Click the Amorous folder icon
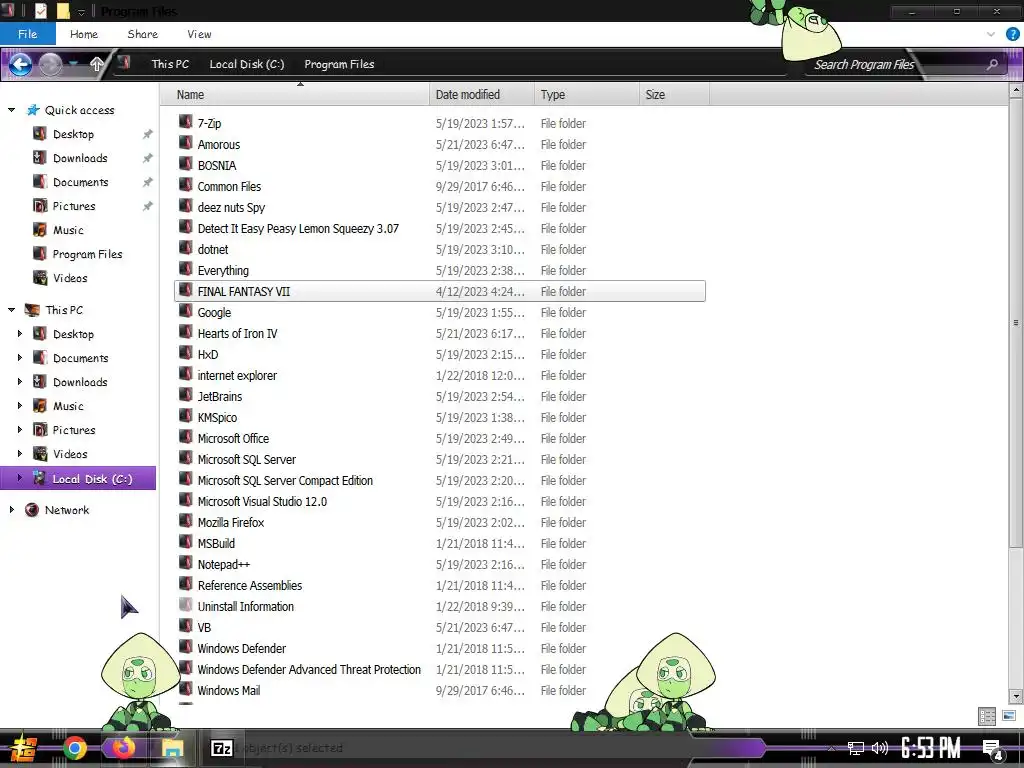This screenshot has height=768, width=1024. pos(185,143)
